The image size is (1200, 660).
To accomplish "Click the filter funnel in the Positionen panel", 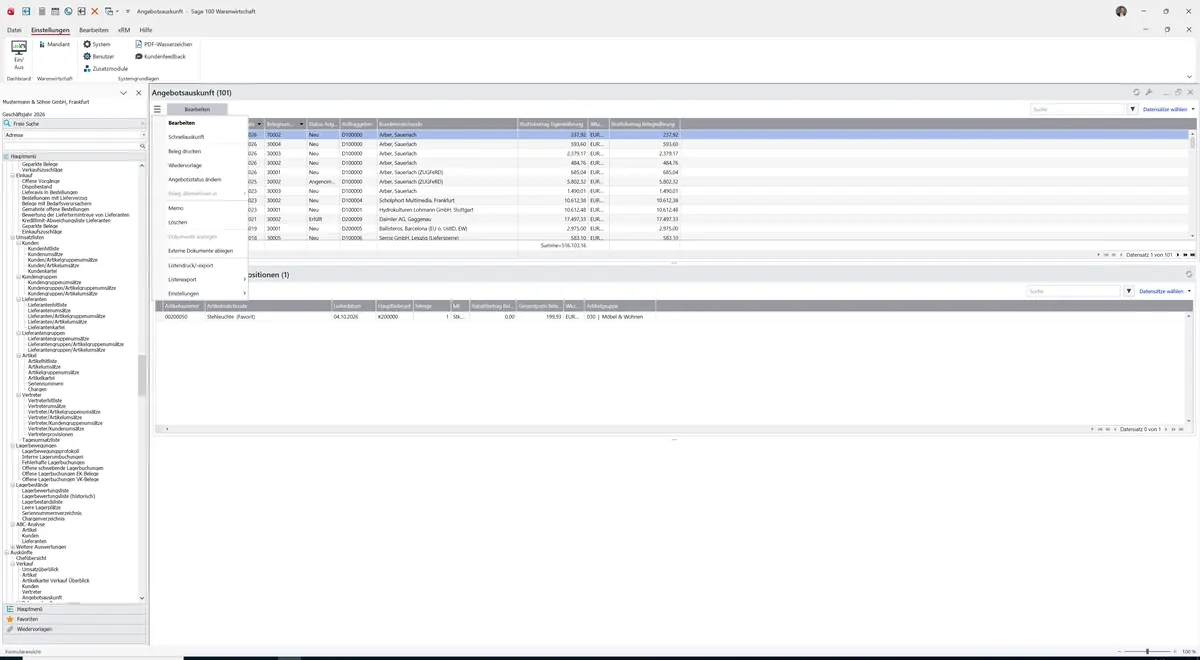I will (1129, 291).
